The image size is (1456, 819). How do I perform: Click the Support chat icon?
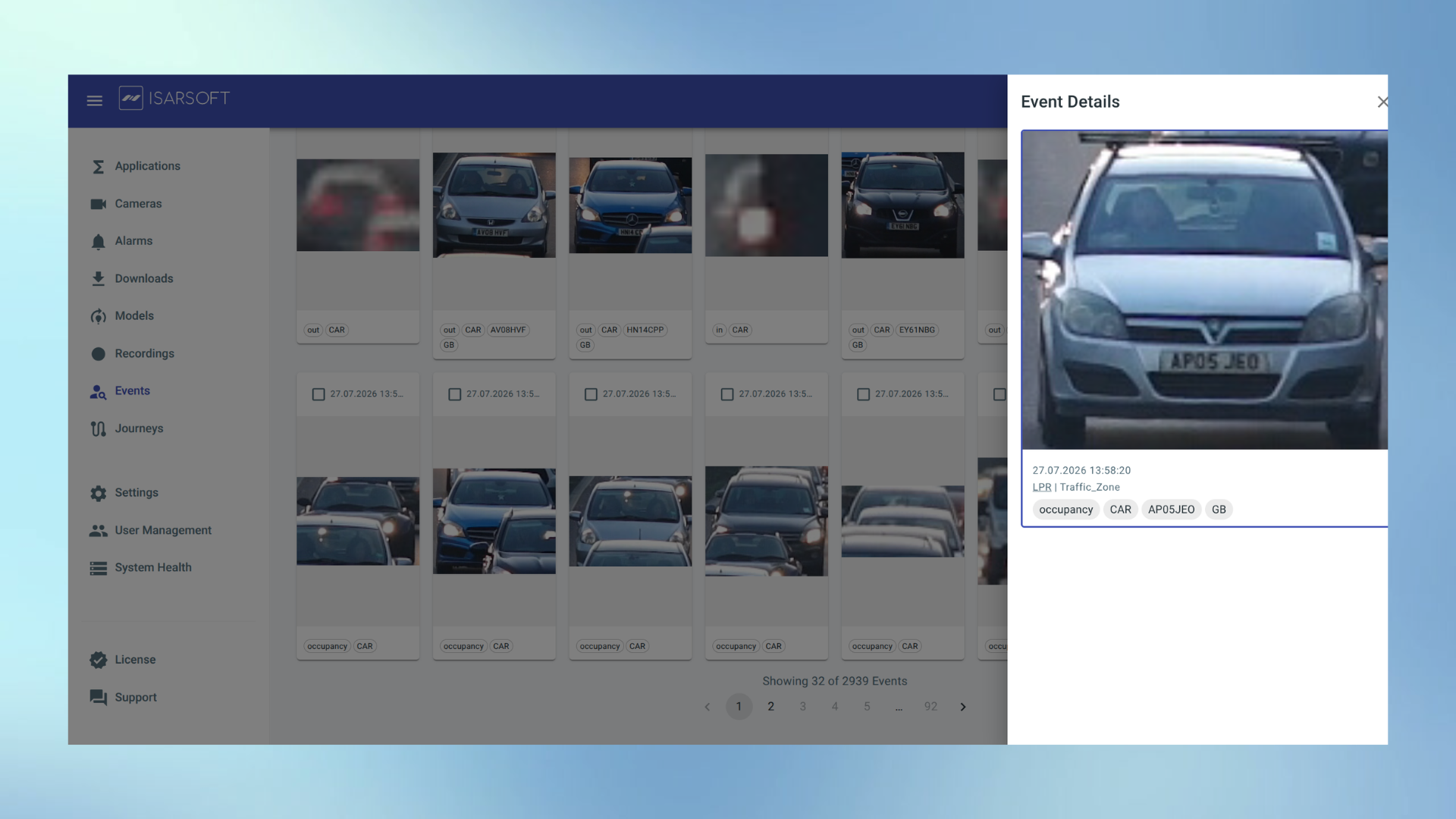click(x=98, y=698)
